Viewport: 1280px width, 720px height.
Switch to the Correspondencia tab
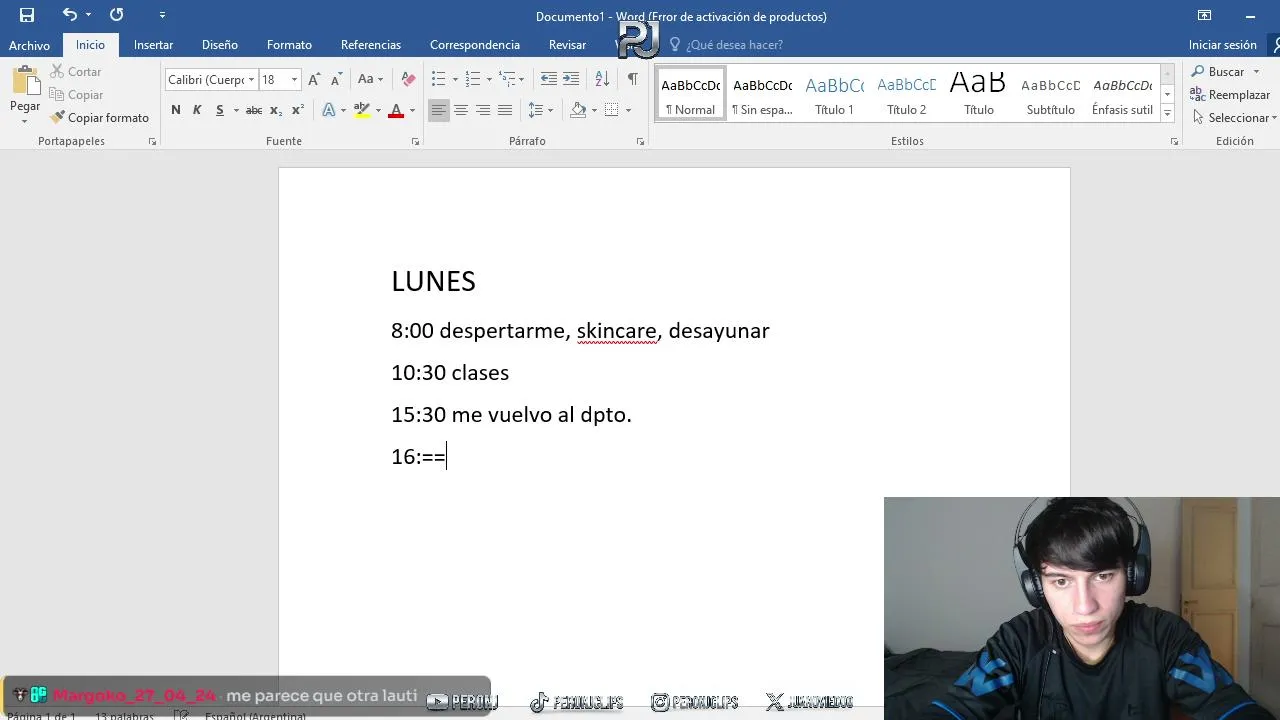pyautogui.click(x=475, y=45)
